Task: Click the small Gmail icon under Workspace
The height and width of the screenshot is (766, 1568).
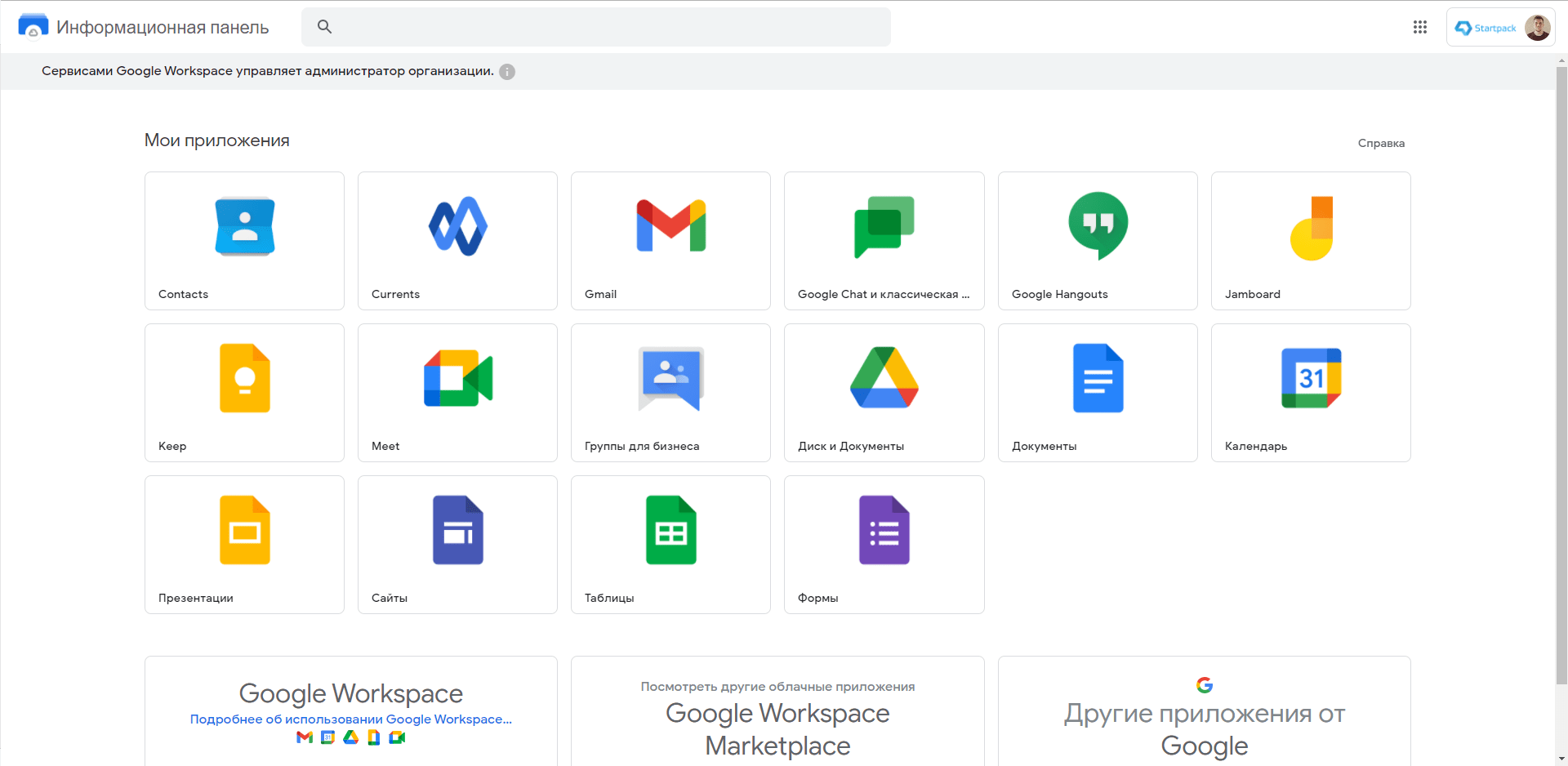Action: click(x=305, y=737)
